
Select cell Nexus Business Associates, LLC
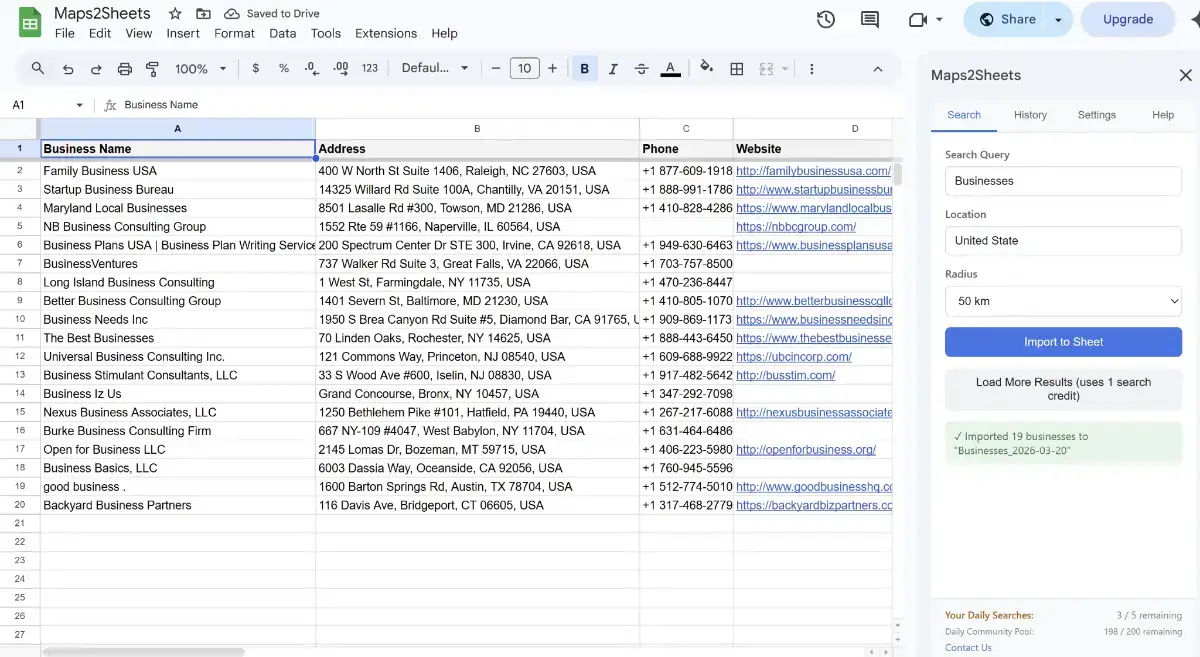pos(178,412)
